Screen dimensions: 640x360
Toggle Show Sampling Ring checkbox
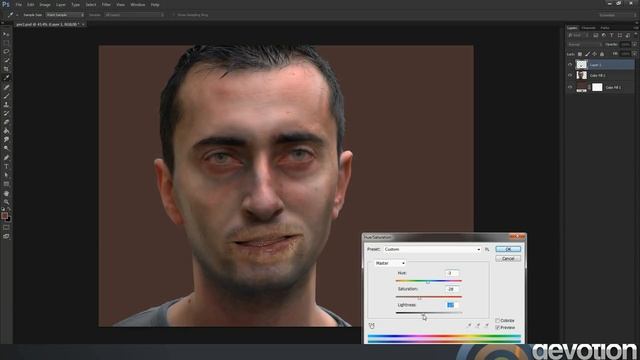(173, 15)
